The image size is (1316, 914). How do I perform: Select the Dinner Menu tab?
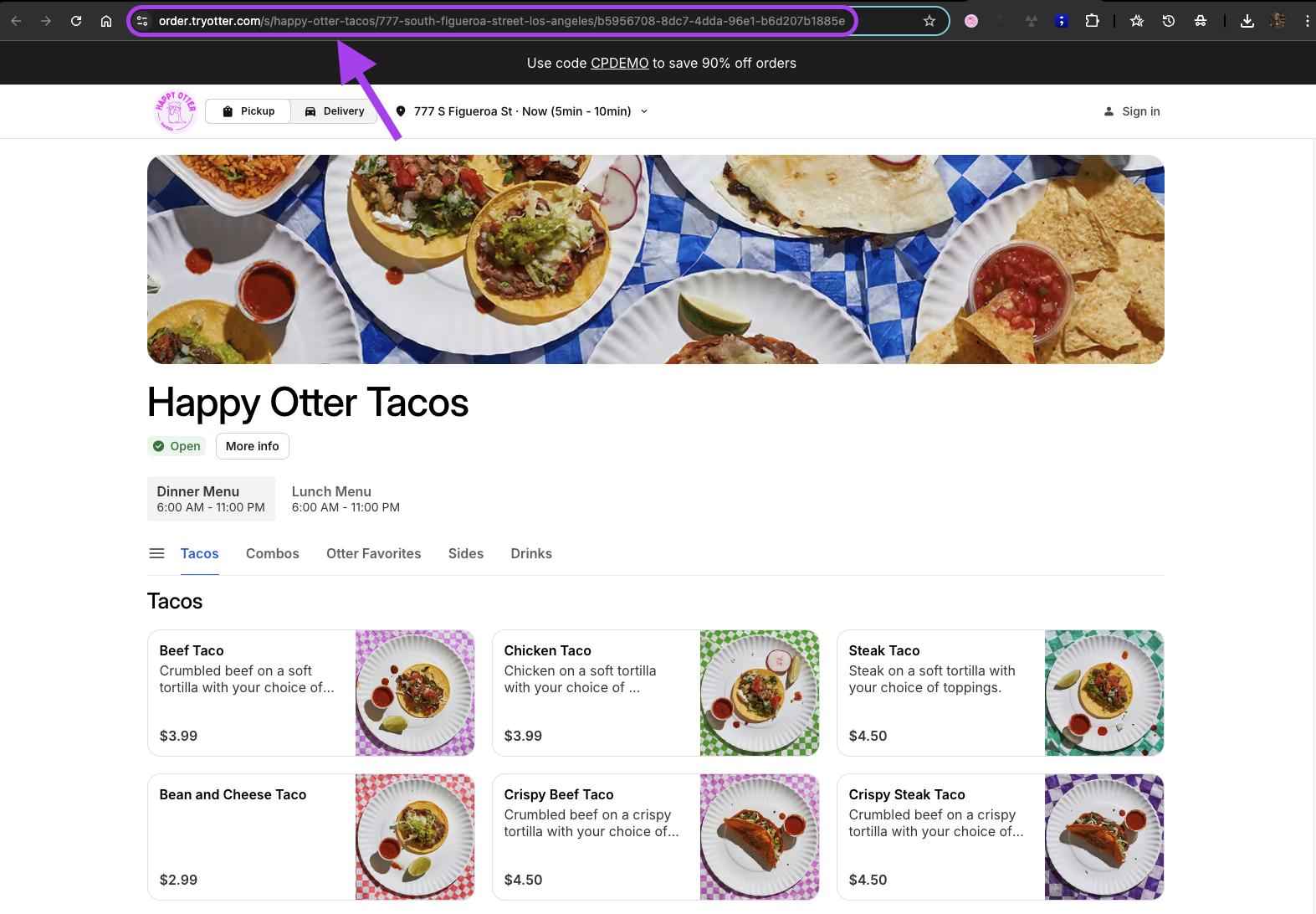click(x=211, y=499)
